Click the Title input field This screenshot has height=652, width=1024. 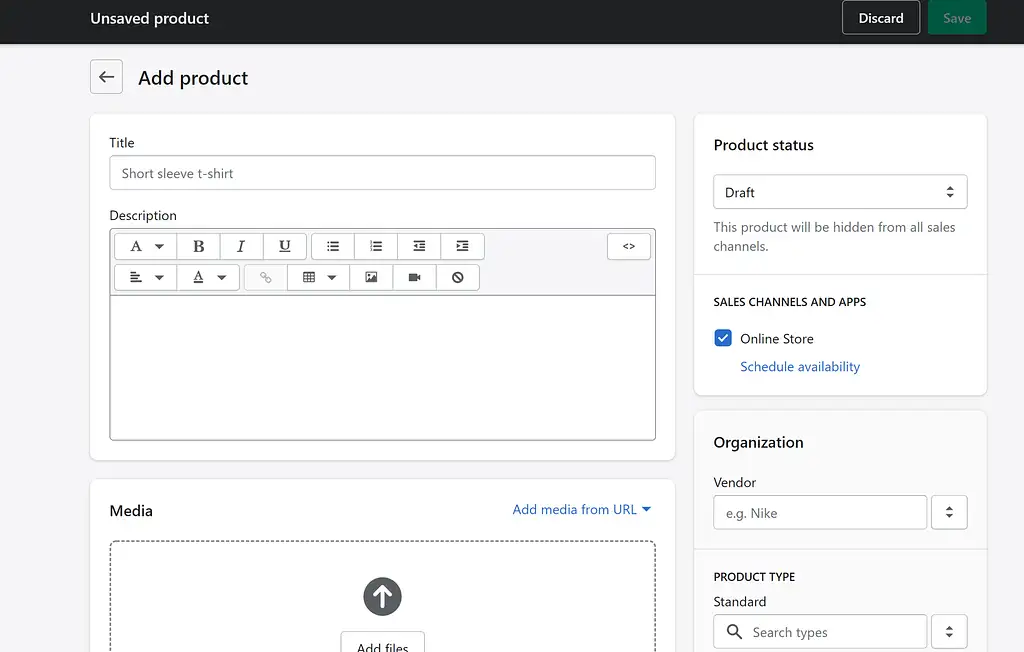click(x=382, y=173)
